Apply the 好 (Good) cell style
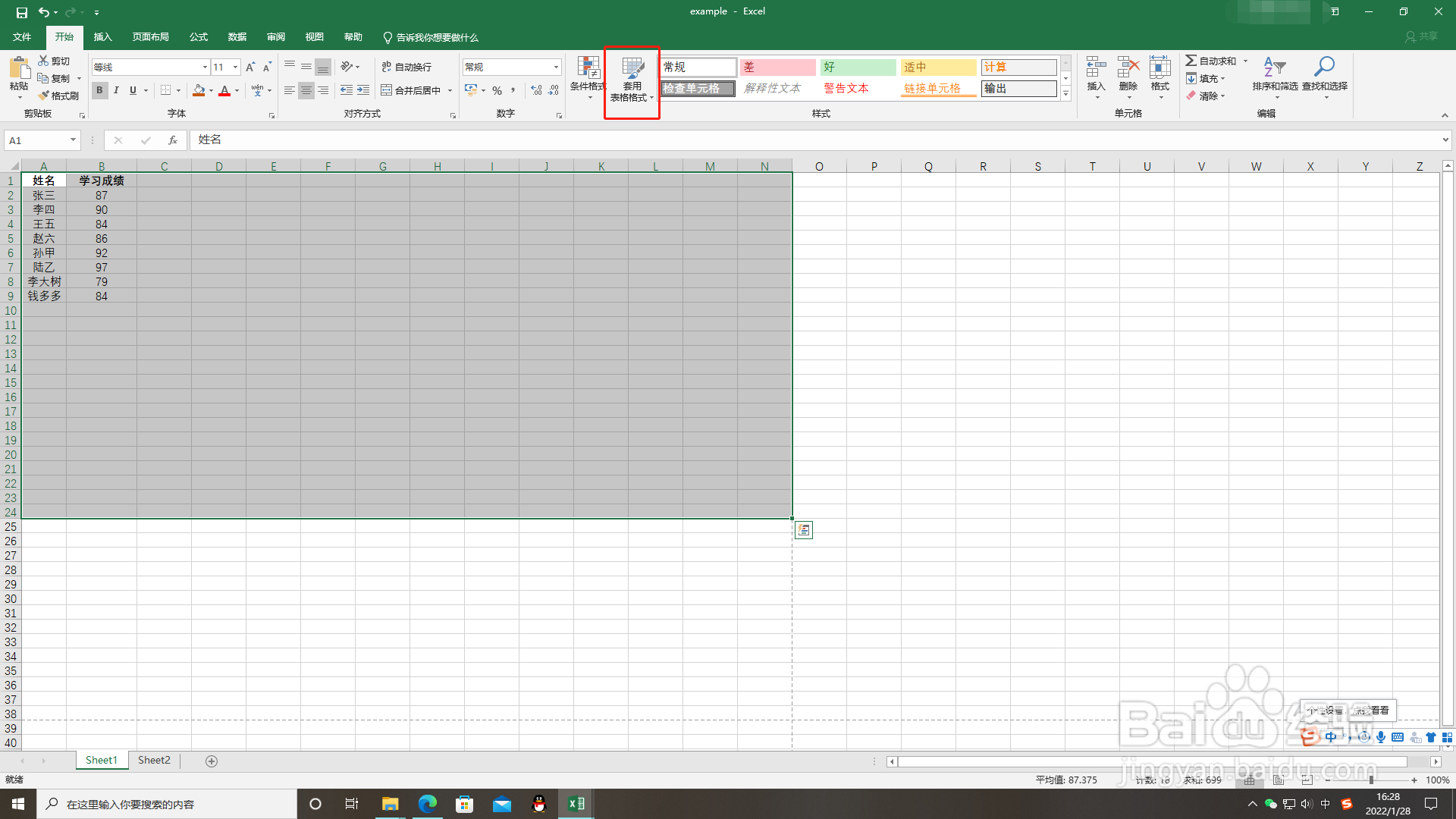The width and height of the screenshot is (1456, 819). tap(858, 67)
